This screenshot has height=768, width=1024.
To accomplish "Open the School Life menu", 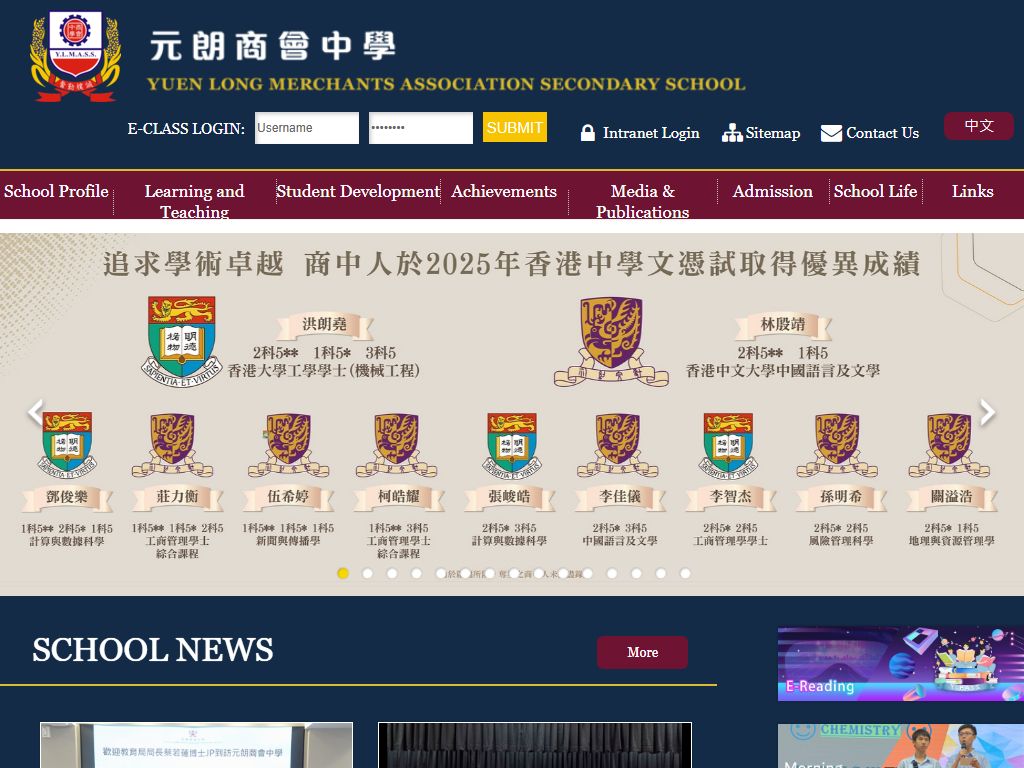I will [x=876, y=191].
